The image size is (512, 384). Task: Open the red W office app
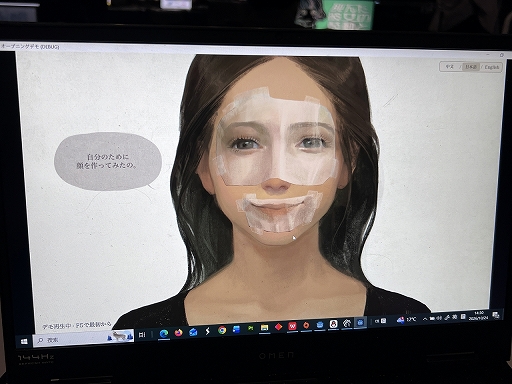coord(292,326)
